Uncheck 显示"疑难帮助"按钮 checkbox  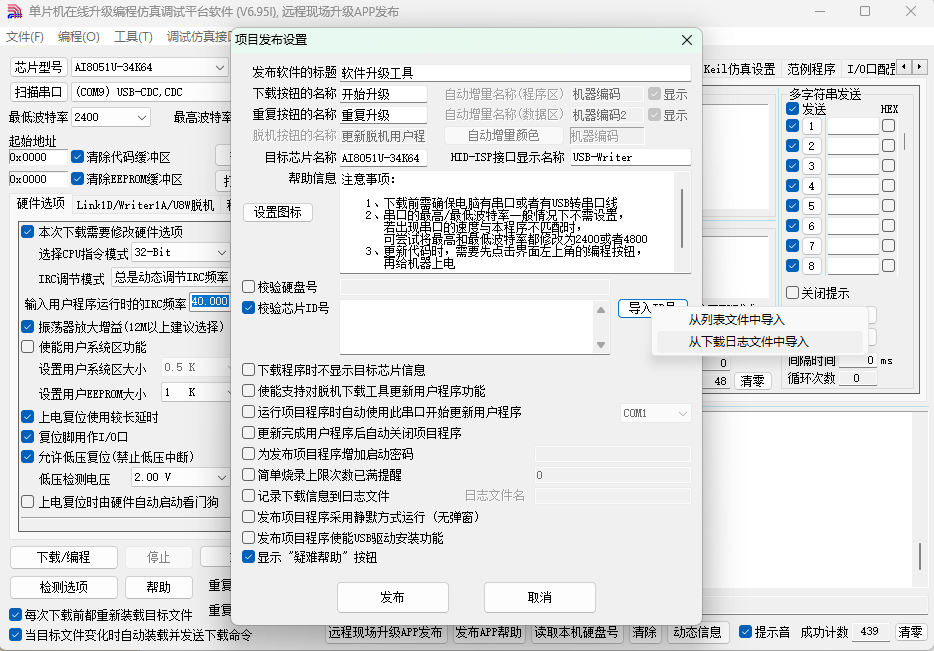[x=249, y=557]
